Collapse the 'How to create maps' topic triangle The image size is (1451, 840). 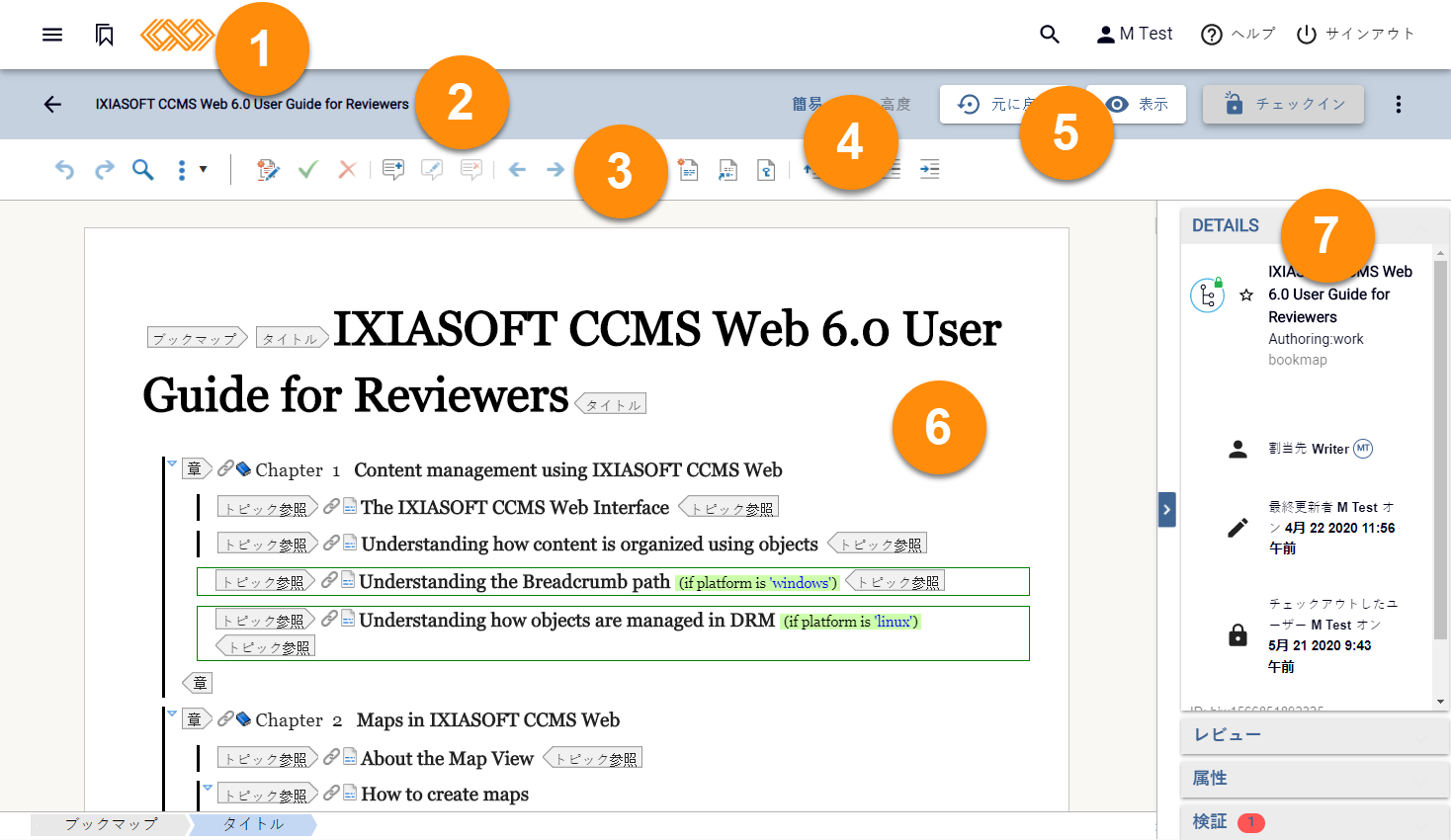click(208, 788)
